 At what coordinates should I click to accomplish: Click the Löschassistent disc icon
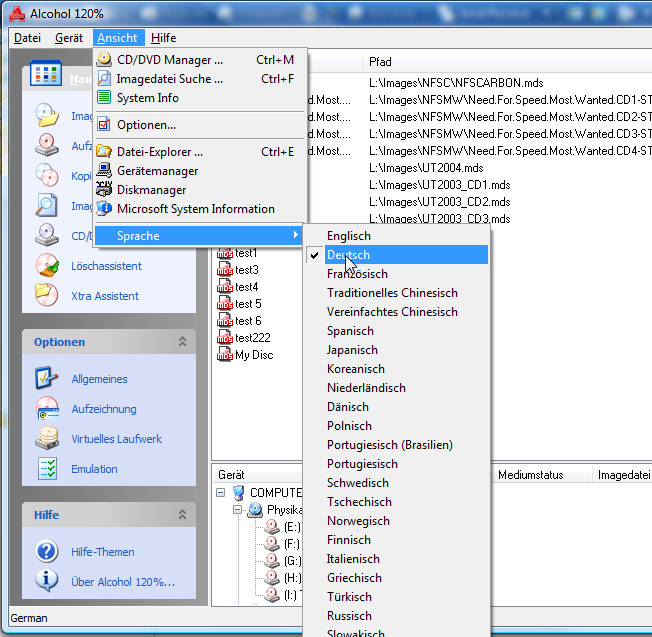(47, 265)
